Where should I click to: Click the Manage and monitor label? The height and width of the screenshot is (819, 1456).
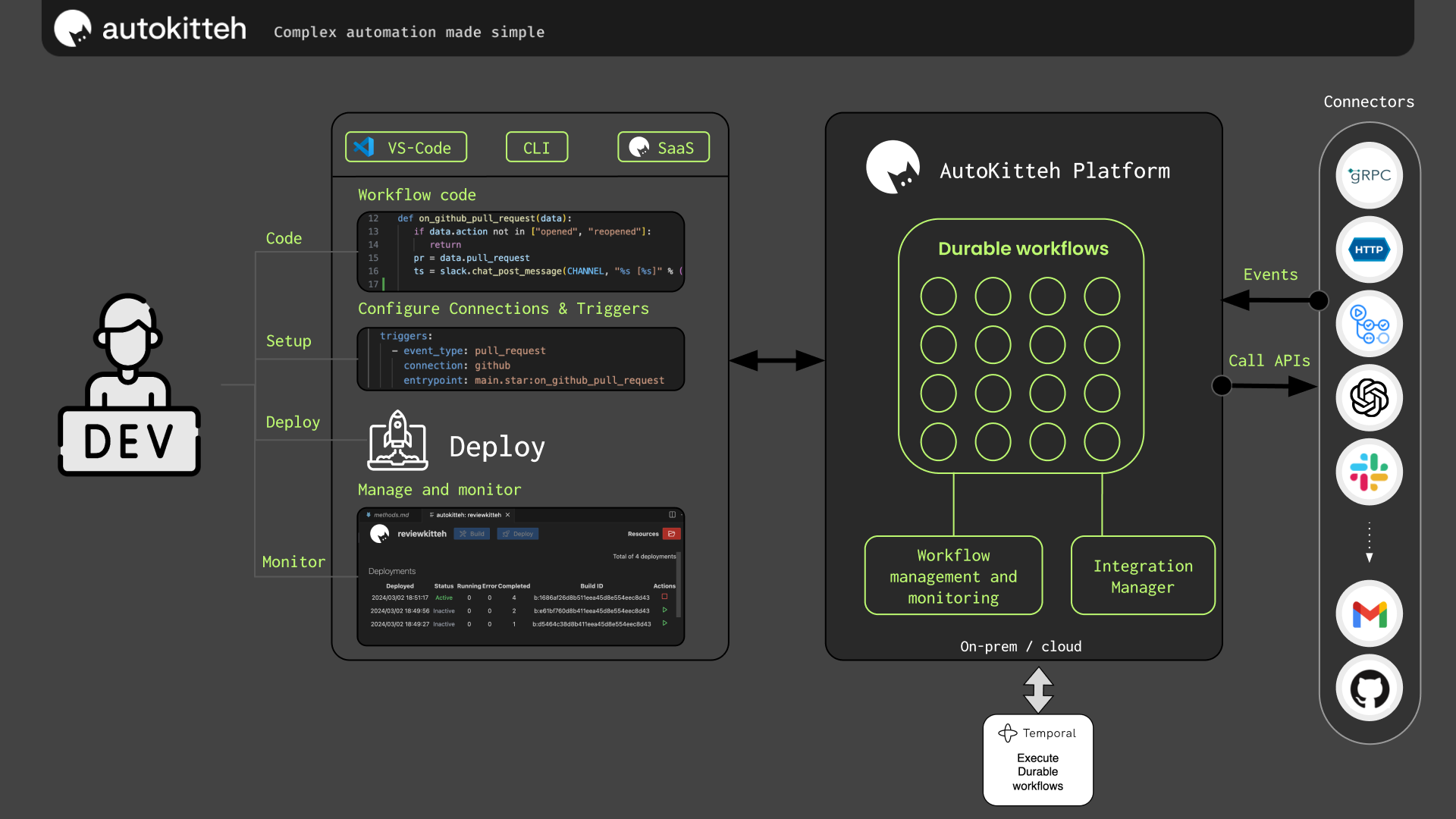point(440,490)
